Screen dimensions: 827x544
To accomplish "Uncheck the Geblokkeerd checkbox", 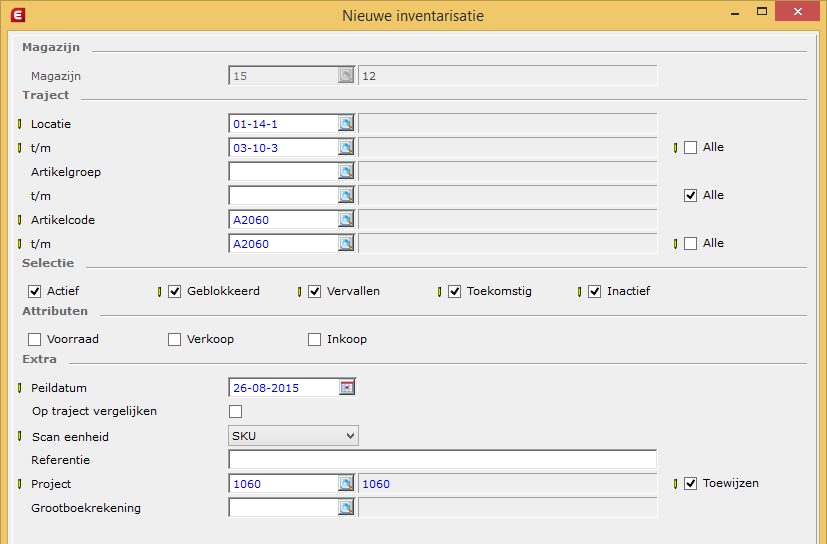I will click(175, 291).
